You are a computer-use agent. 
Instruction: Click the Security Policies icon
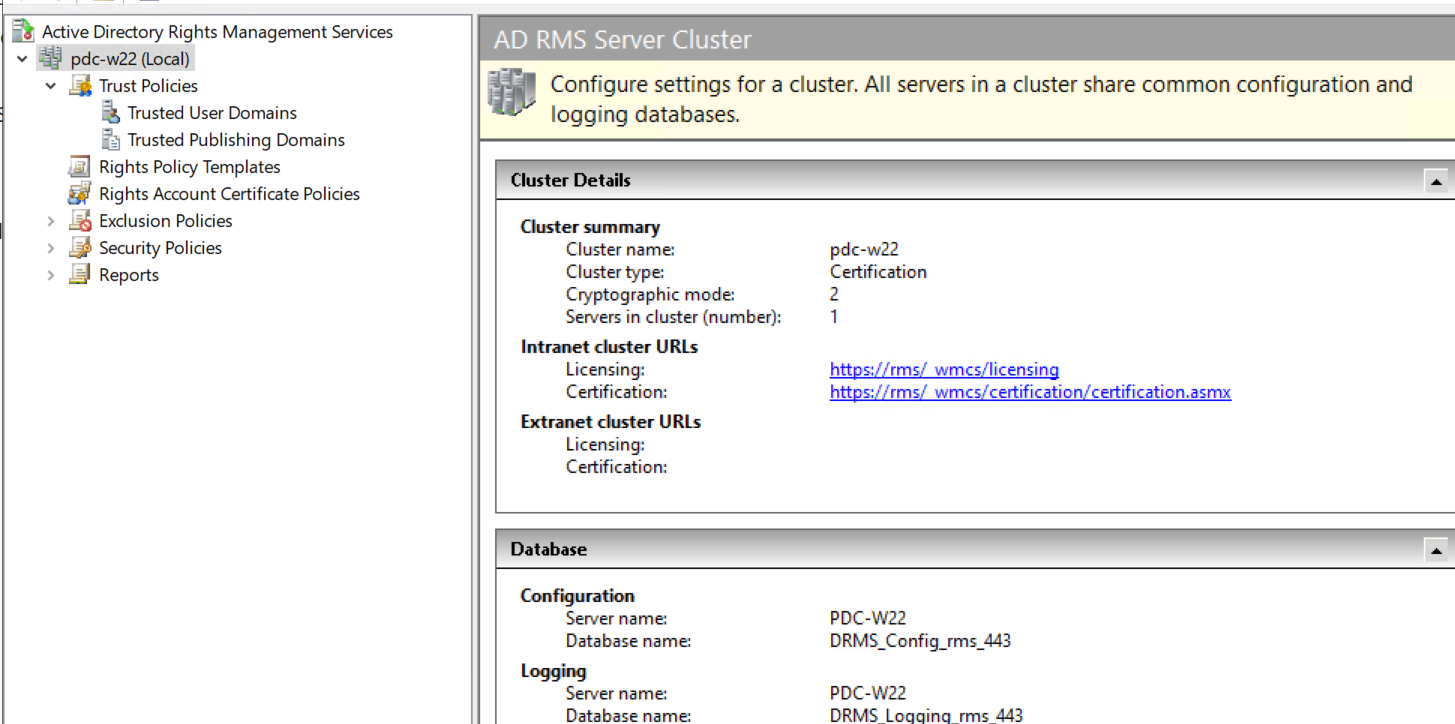[x=80, y=248]
